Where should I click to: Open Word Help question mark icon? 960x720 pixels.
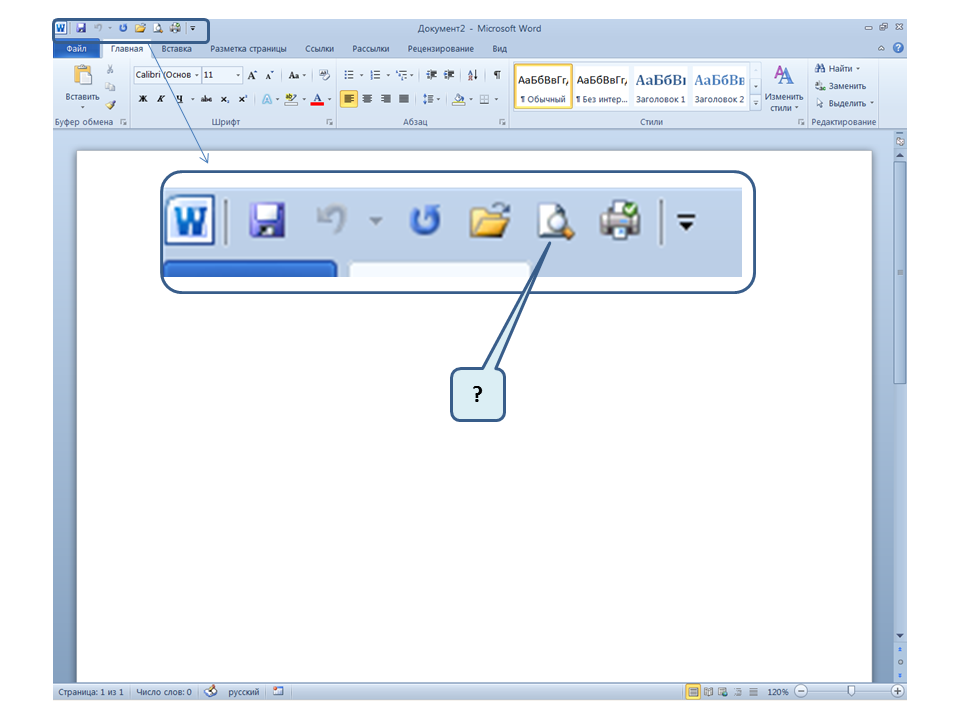(x=898, y=48)
